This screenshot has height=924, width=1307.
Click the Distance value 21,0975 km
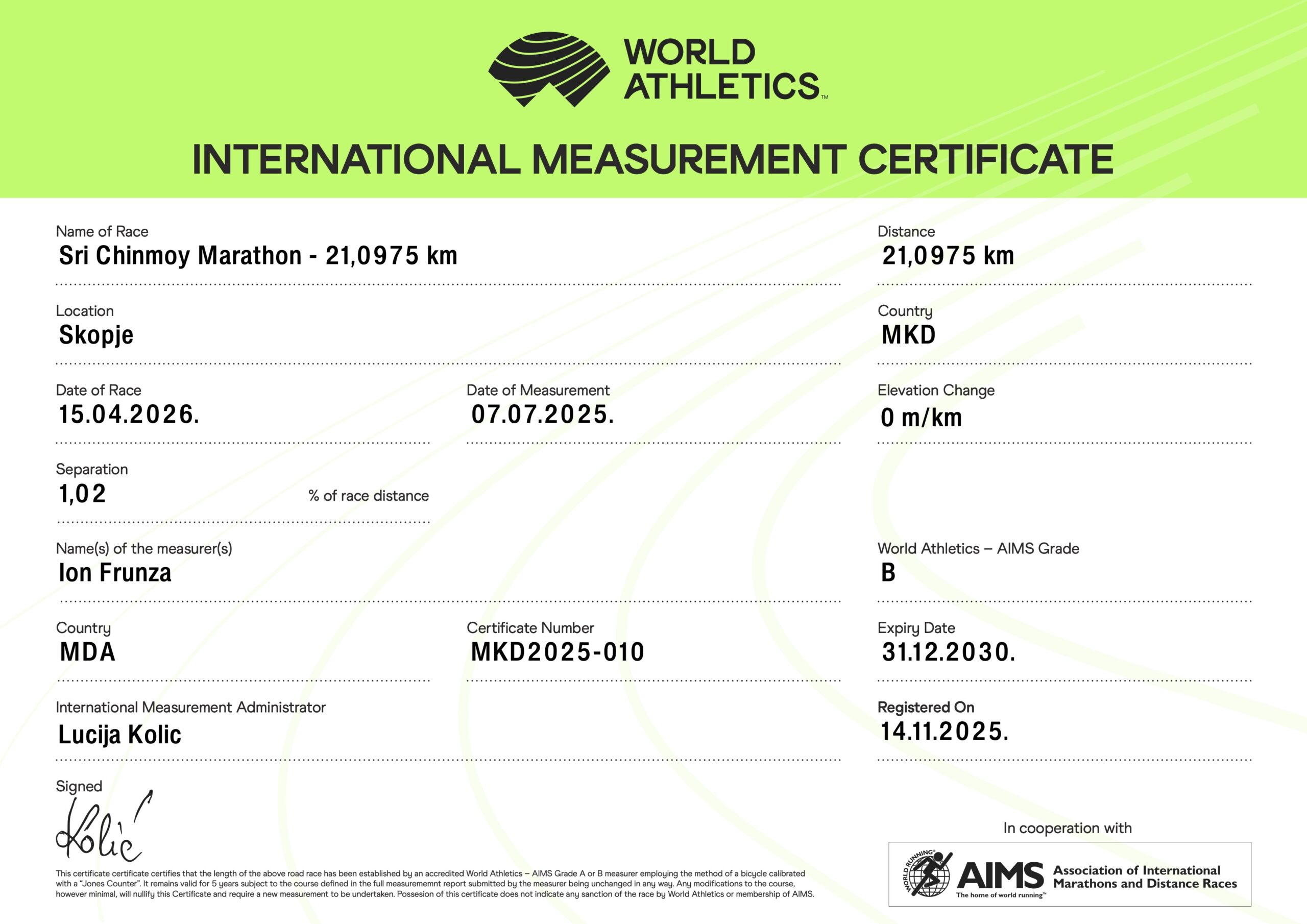948,256
